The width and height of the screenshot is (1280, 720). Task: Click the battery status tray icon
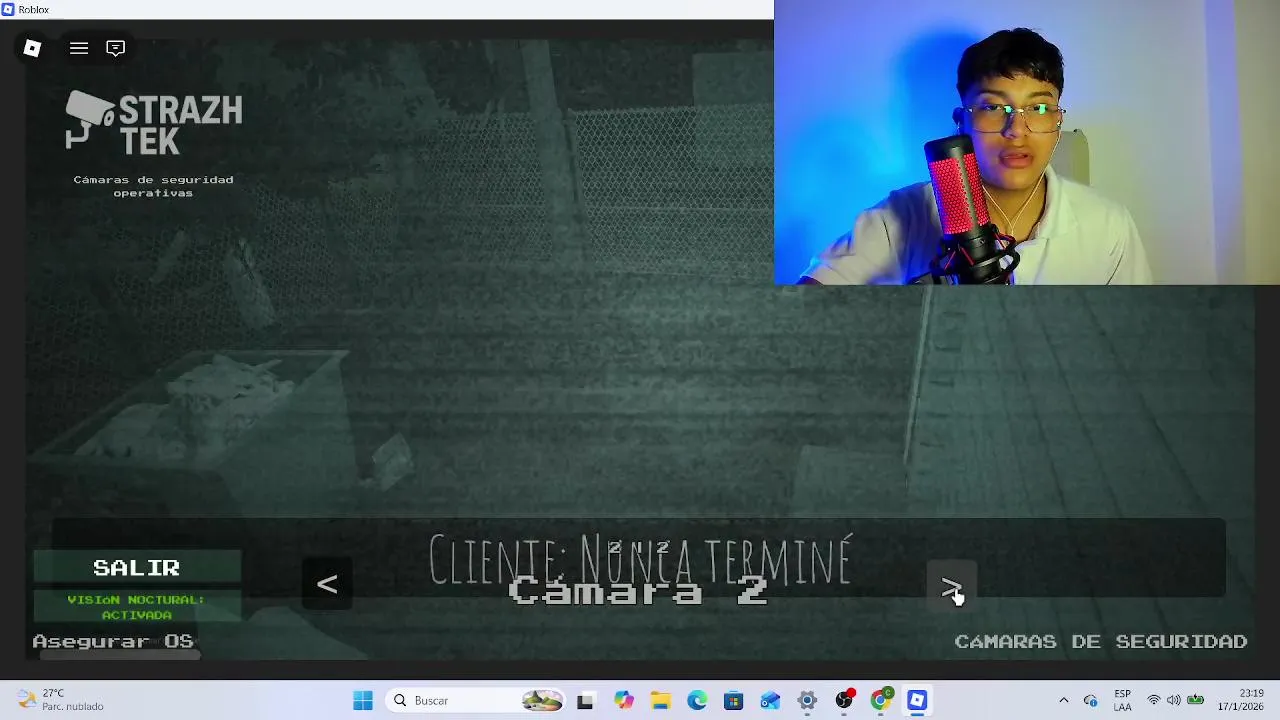coord(1195,701)
